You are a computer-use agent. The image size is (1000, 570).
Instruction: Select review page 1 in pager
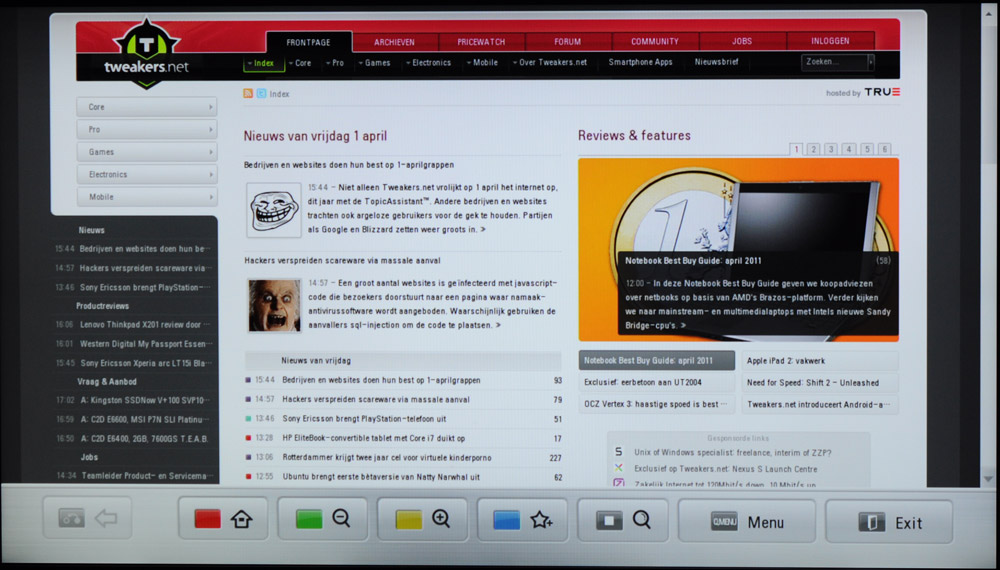(x=796, y=149)
